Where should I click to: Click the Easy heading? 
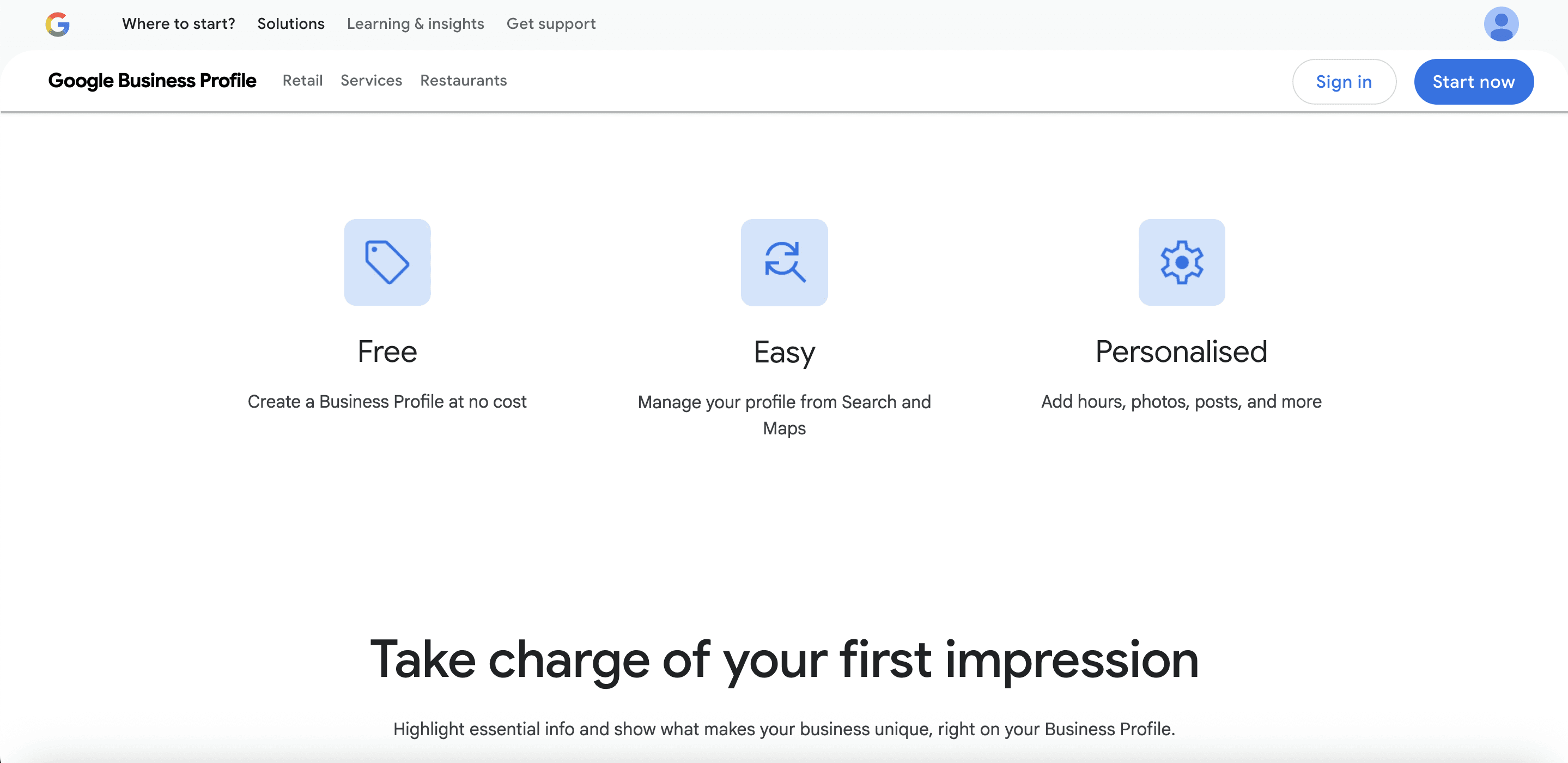click(784, 352)
